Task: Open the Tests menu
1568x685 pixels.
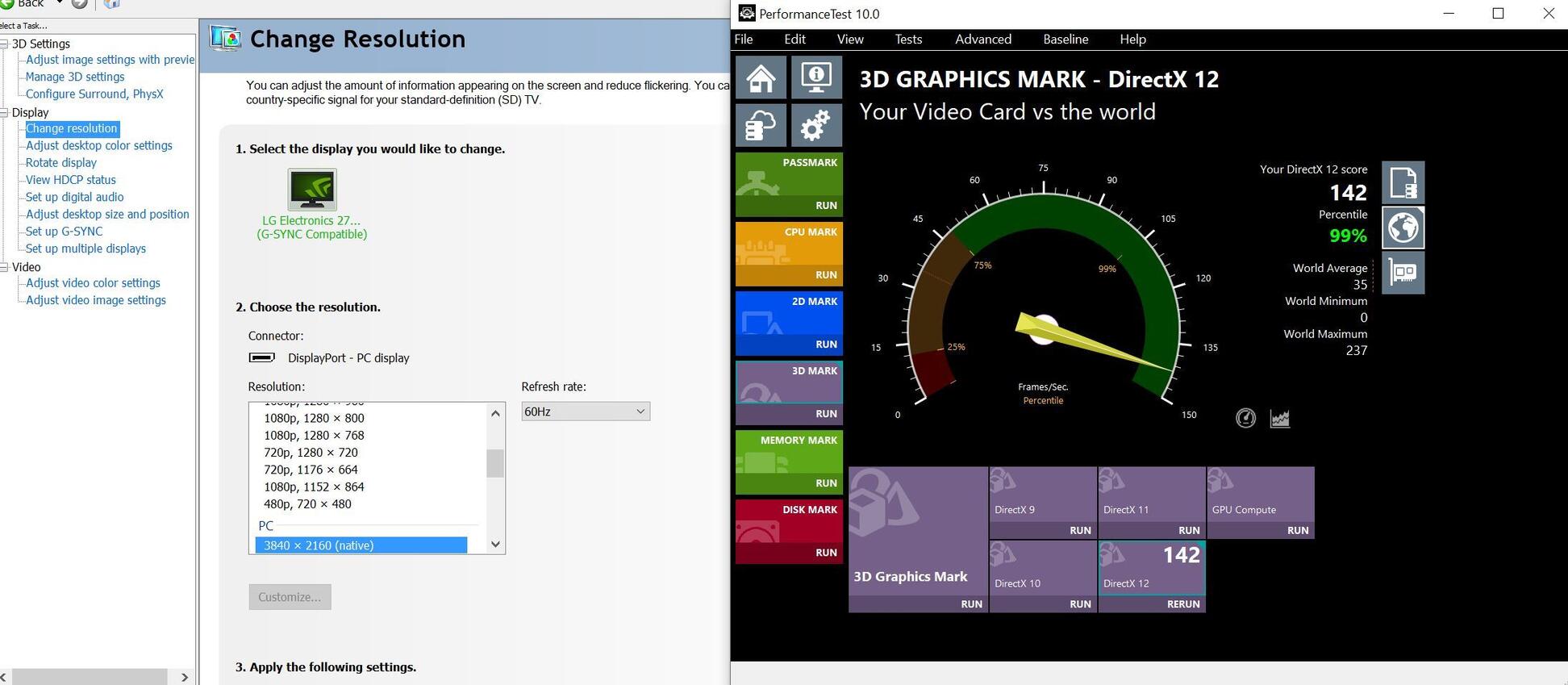Action: point(908,39)
